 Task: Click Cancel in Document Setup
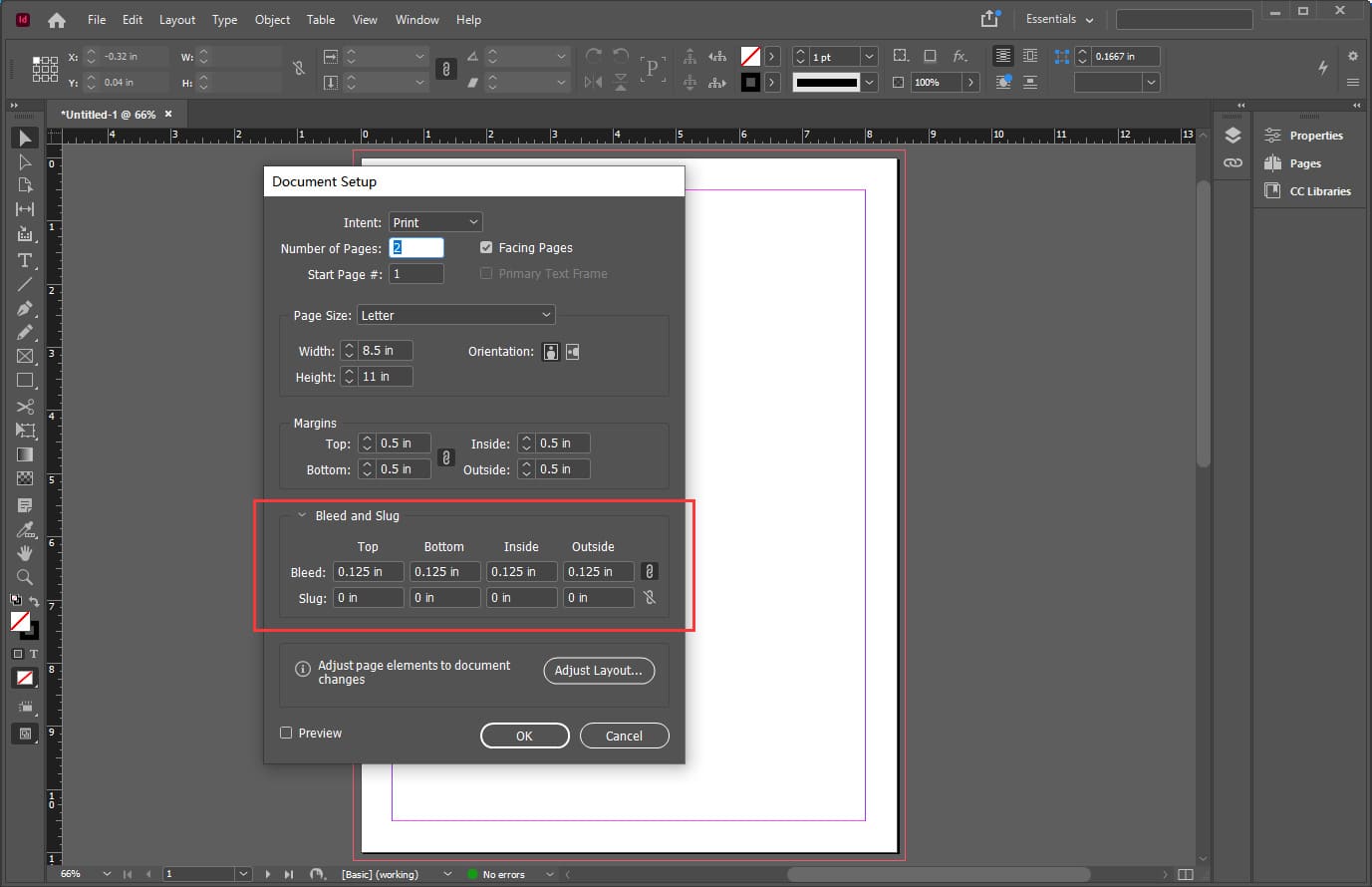click(624, 736)
